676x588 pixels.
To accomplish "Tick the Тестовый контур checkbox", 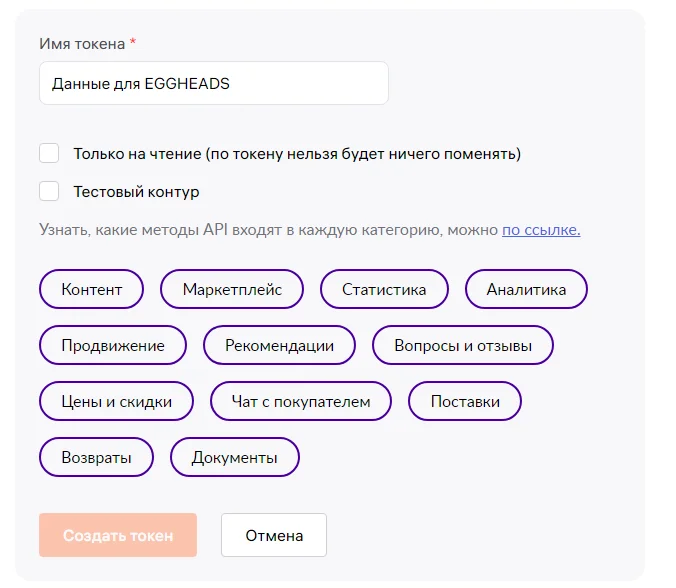I will (x=49, y=191).
